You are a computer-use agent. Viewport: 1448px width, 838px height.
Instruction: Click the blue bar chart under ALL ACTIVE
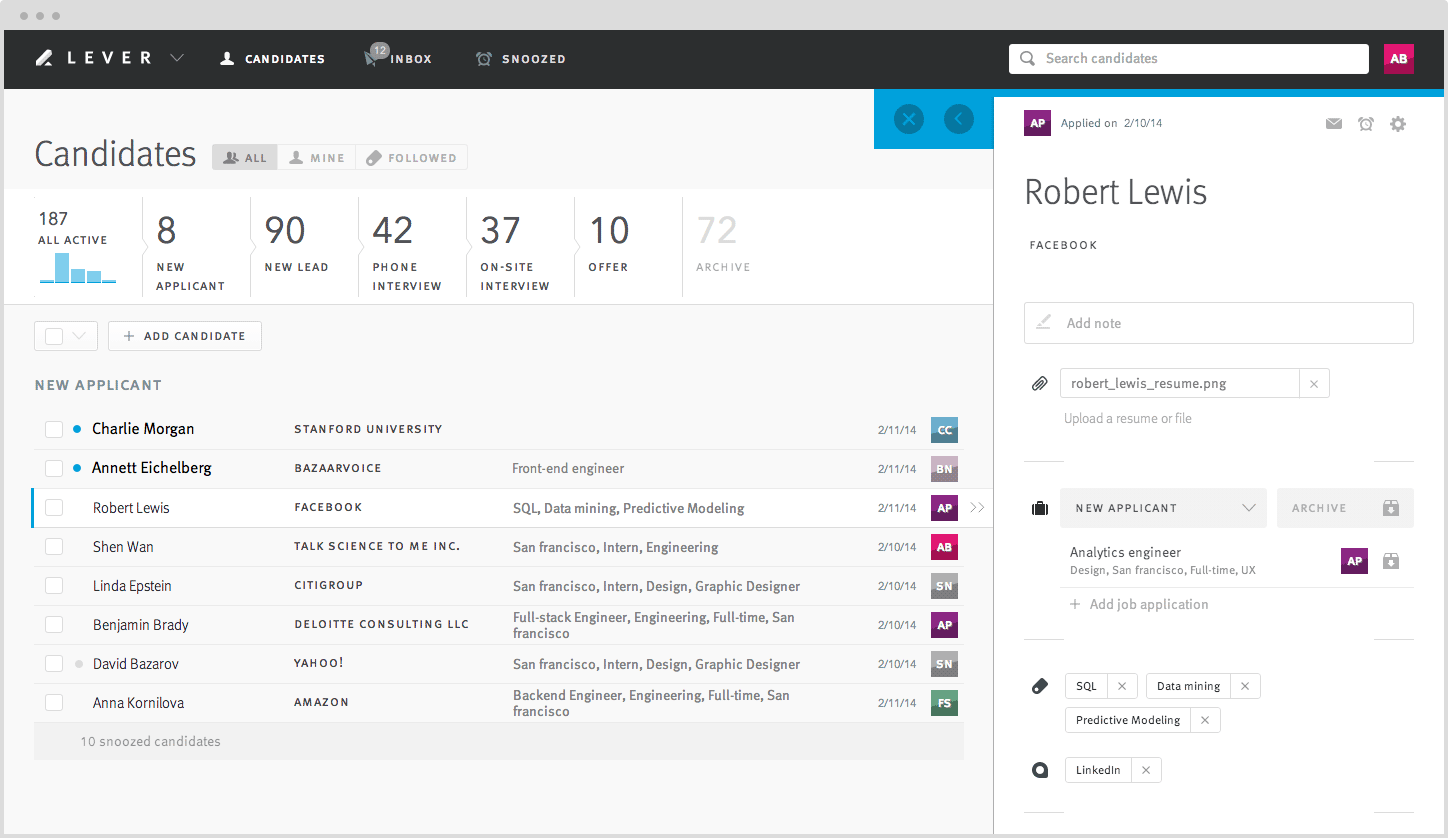click(x=77, y=272)
